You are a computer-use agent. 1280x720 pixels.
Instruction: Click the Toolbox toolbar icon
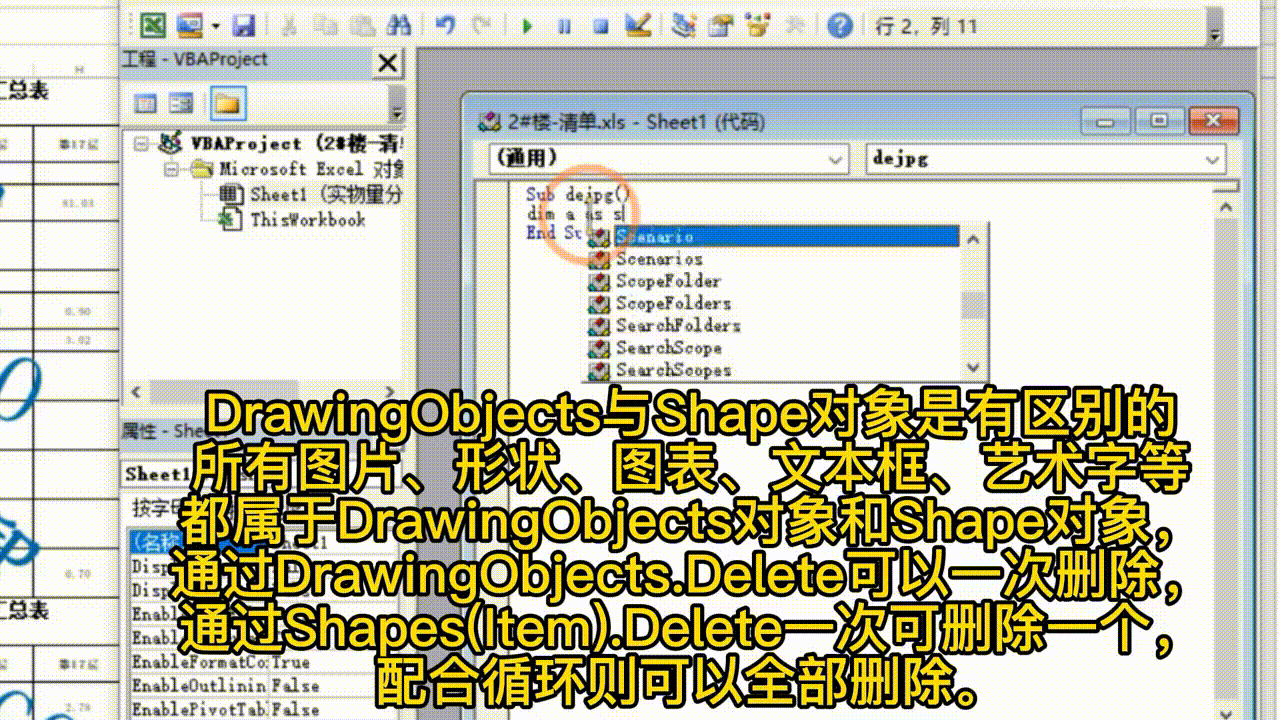[x=795, y=25]
